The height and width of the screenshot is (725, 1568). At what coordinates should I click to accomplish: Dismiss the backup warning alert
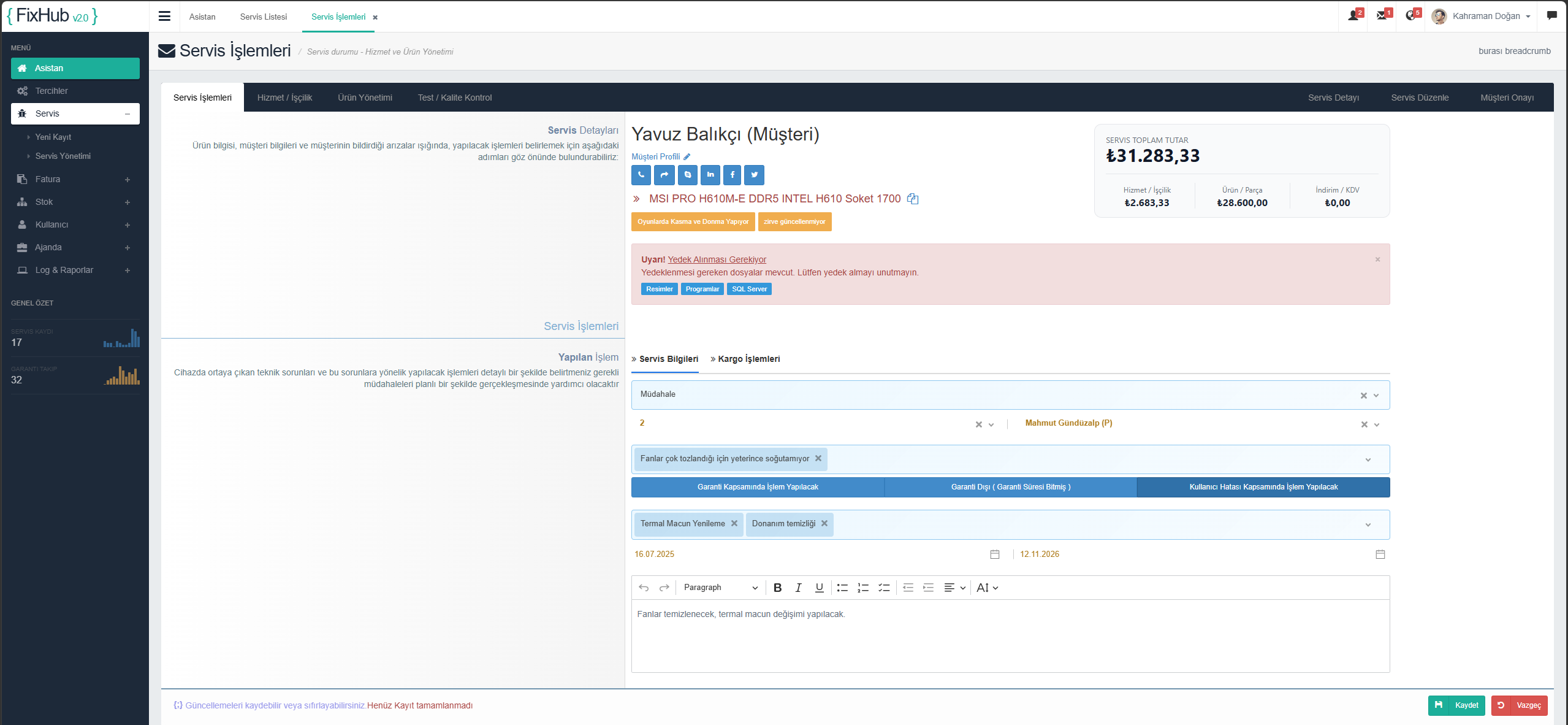point(1377,259)
